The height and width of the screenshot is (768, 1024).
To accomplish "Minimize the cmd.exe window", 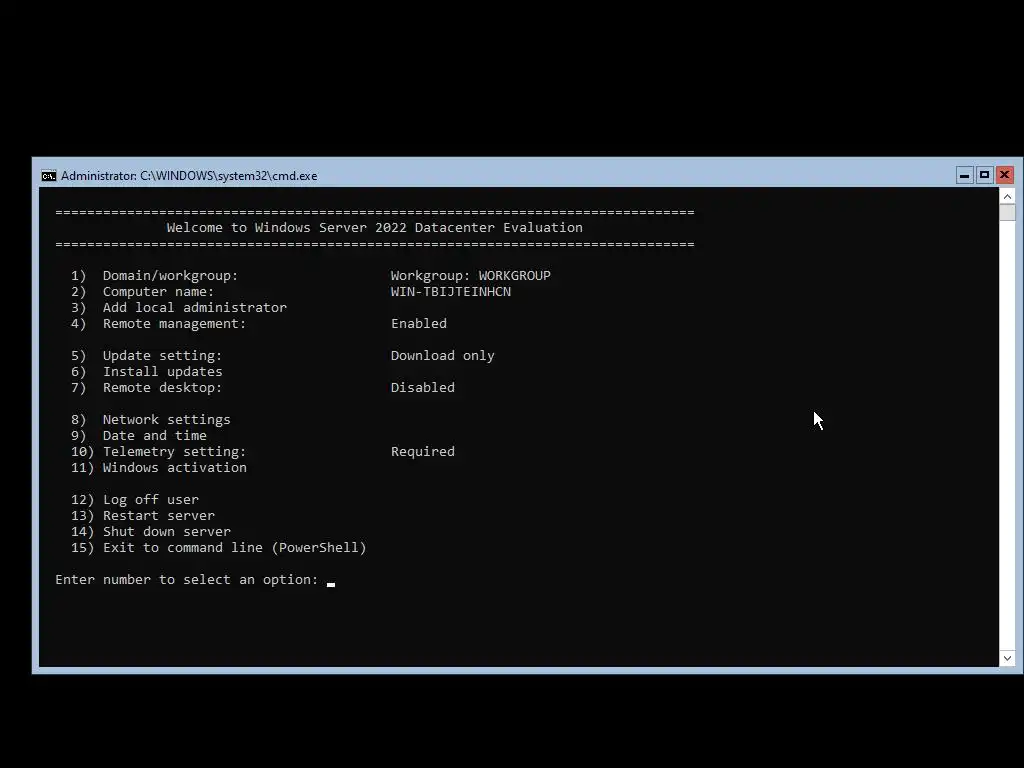I will pyautogui.click(x=964, y=175).
